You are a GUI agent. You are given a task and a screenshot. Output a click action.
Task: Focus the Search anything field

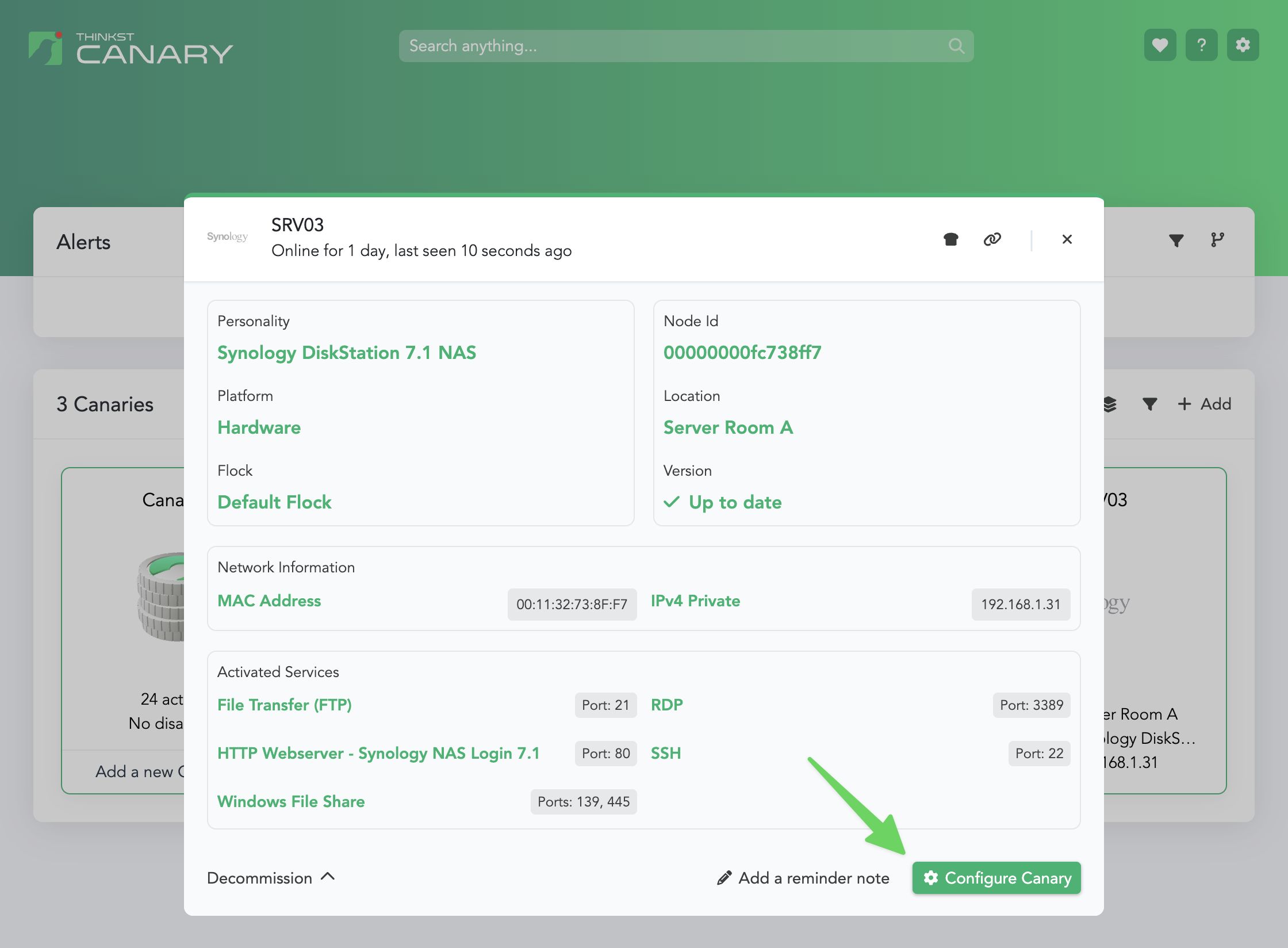673,46
